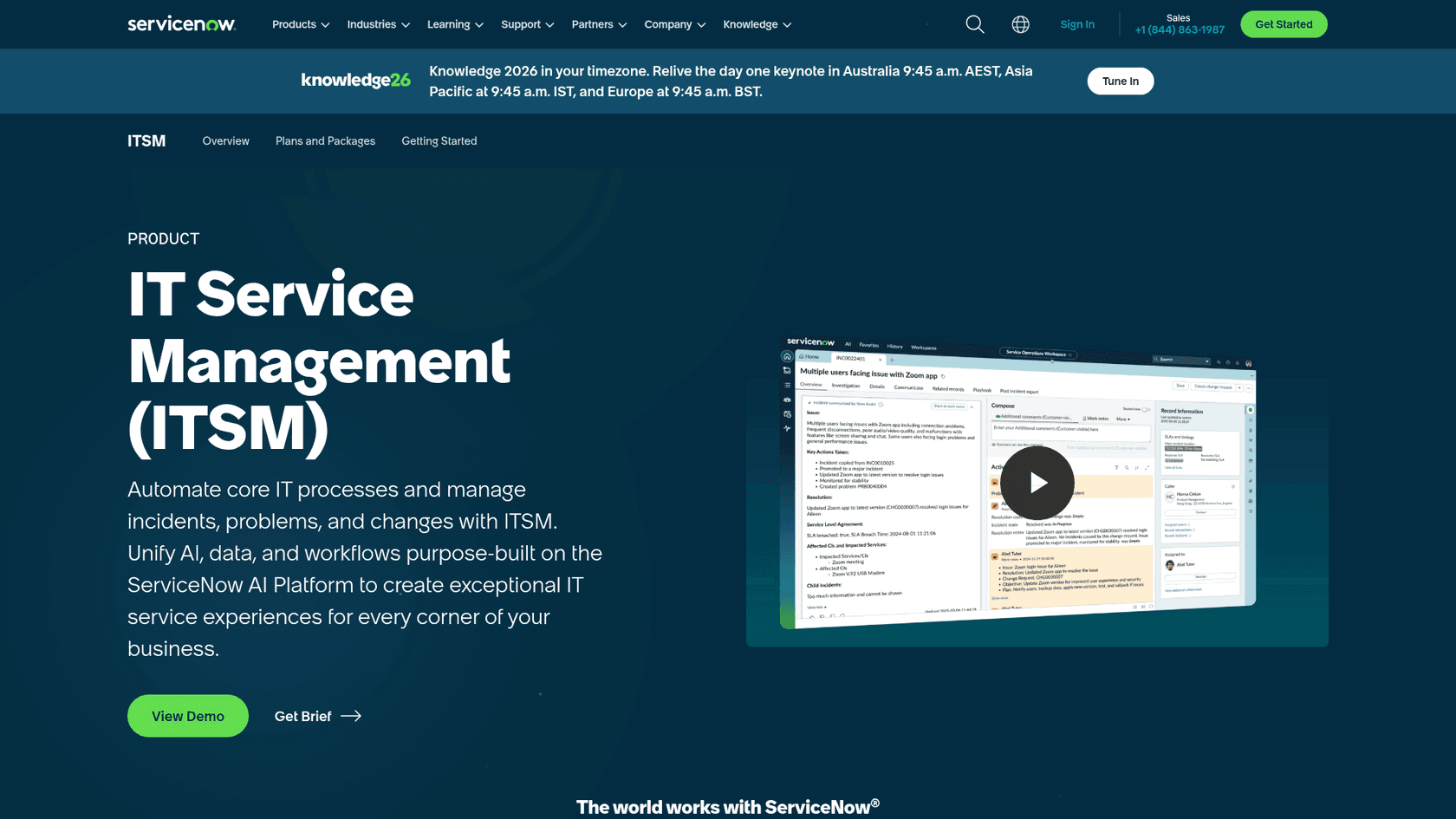Open the globe language selector
The height and width of the screenshot is (819, 1456).
click(x=1021, y=24)
